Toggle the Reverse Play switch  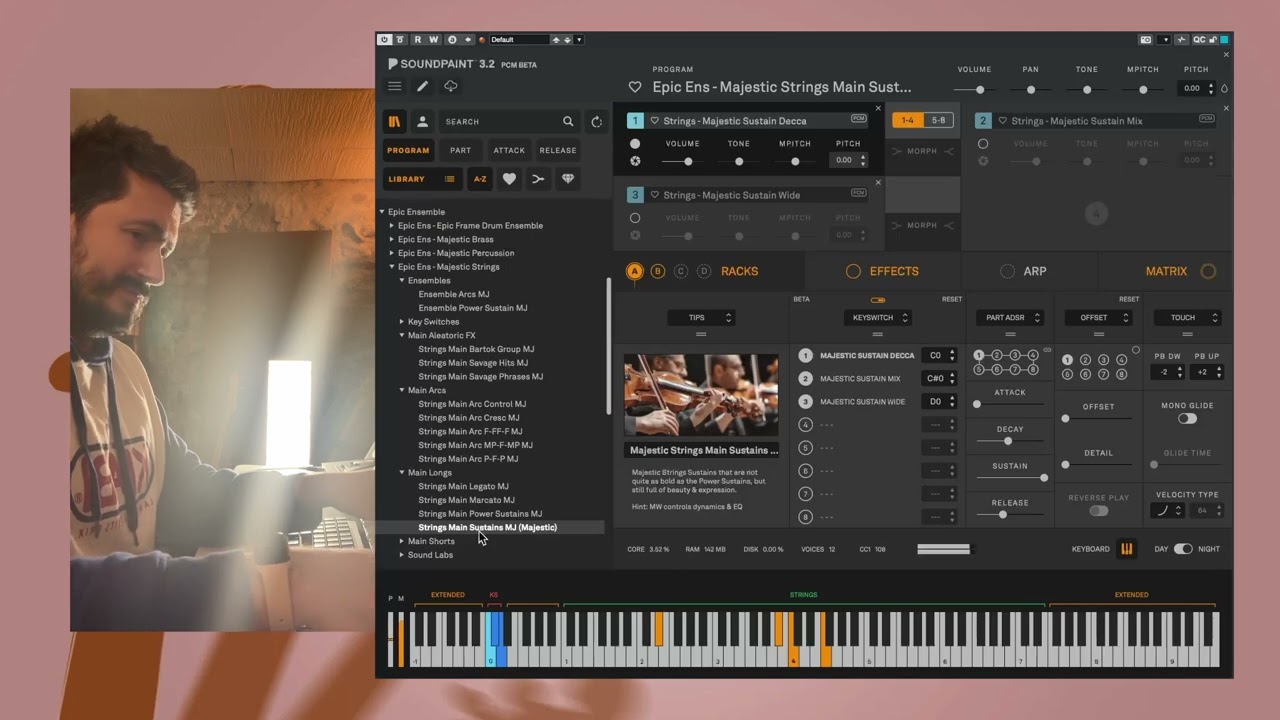coord(1099,511)
